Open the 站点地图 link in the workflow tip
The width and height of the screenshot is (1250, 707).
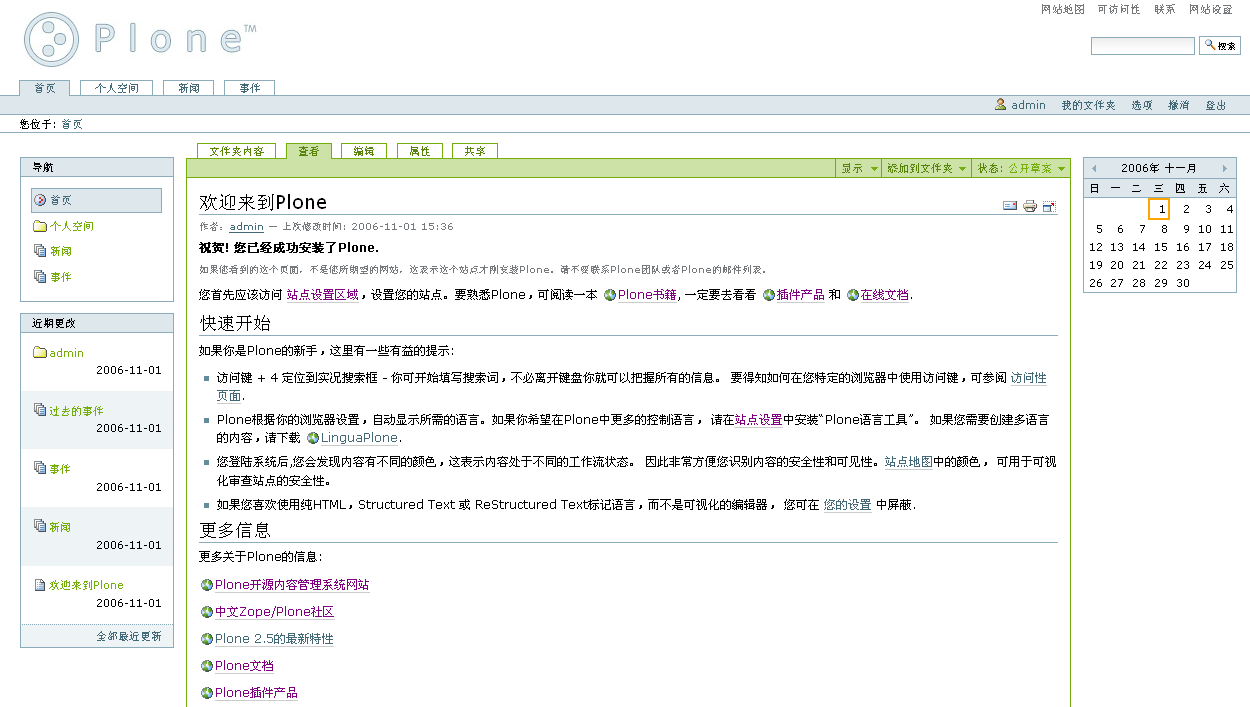[908, 462]
